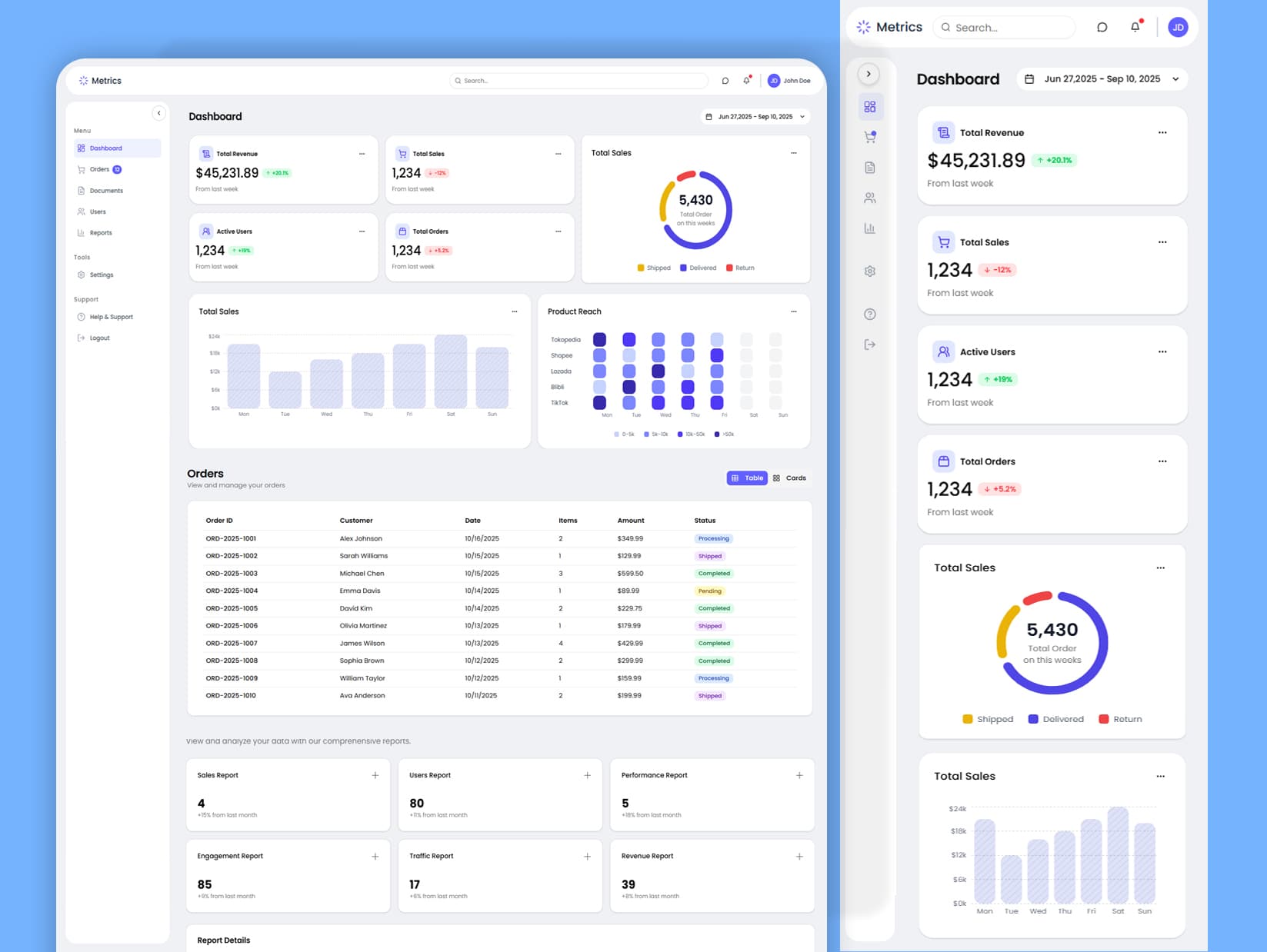Expand the Sales Report with the plus button
The image size is (1267, 952).
(375, 775)
